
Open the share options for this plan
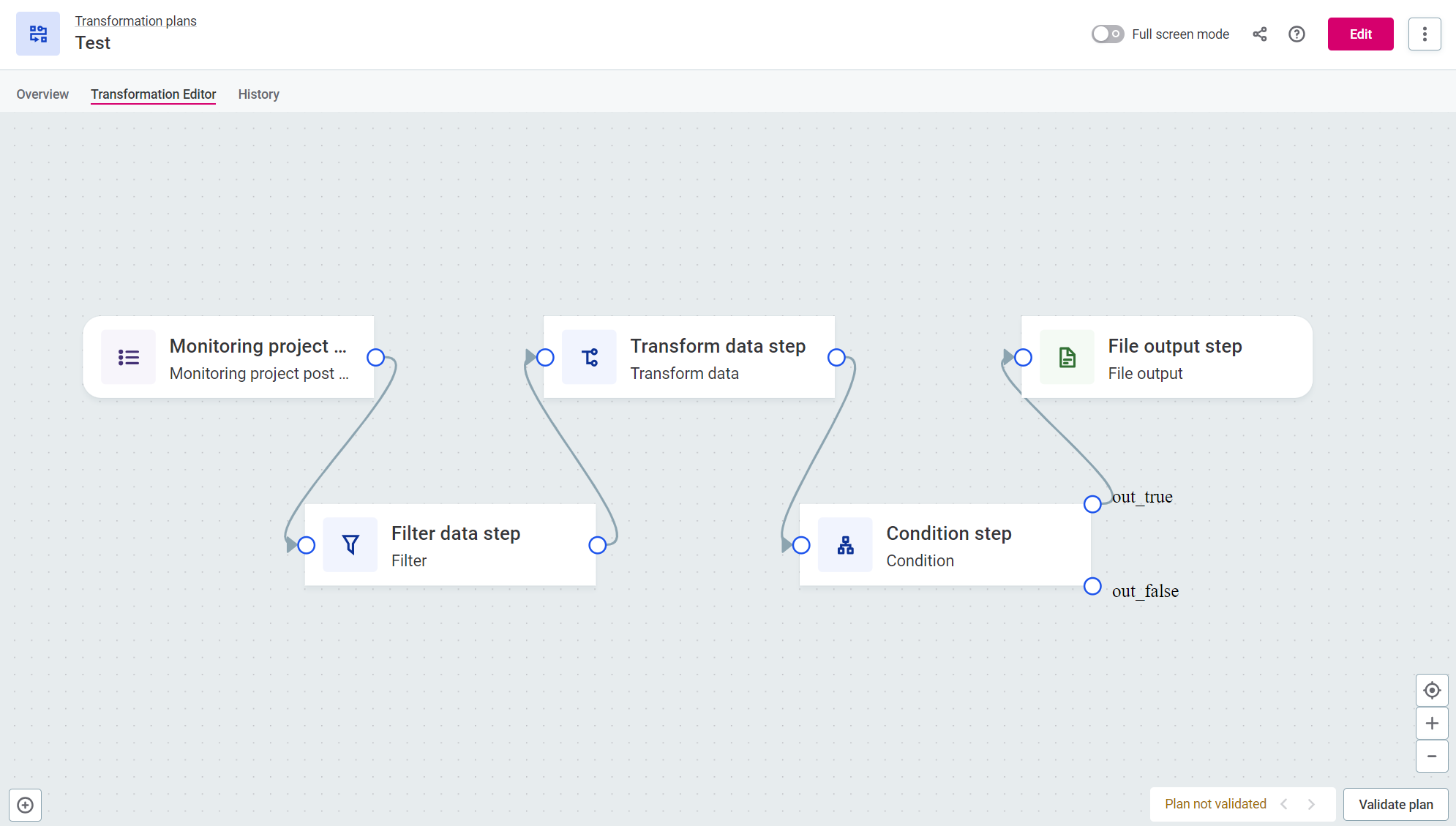coord(1260,34)
